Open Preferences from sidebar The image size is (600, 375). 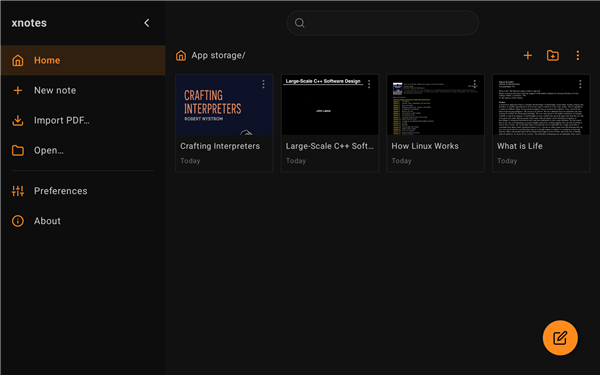click(83, 191)
